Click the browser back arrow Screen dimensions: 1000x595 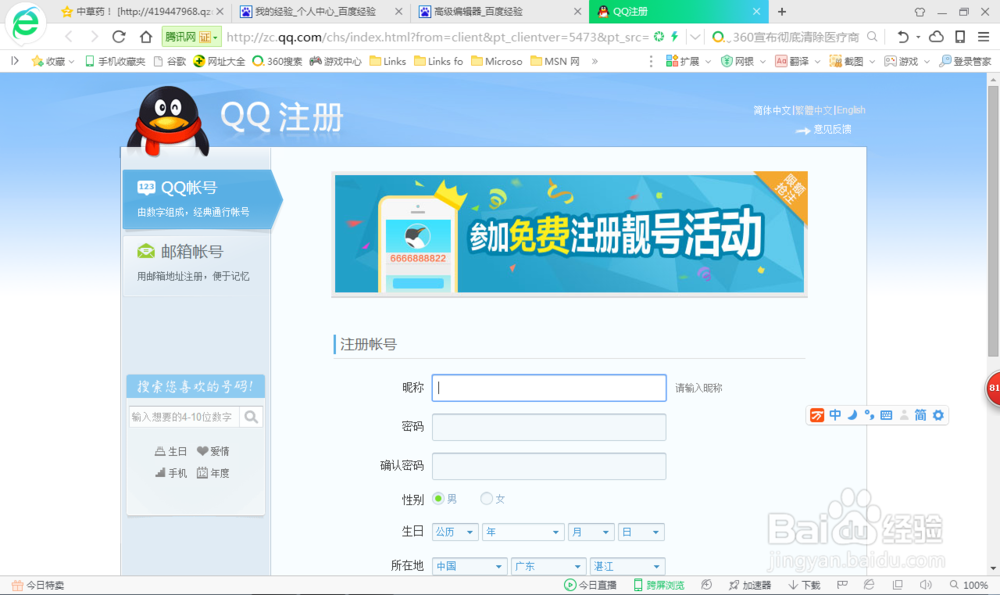(69, 37)
